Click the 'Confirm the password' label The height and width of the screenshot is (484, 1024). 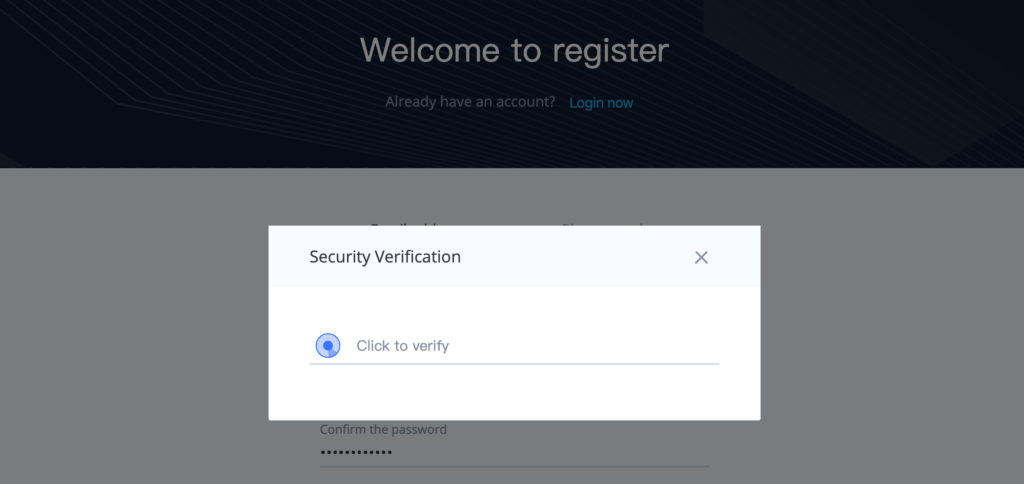[x=383, y=429]
